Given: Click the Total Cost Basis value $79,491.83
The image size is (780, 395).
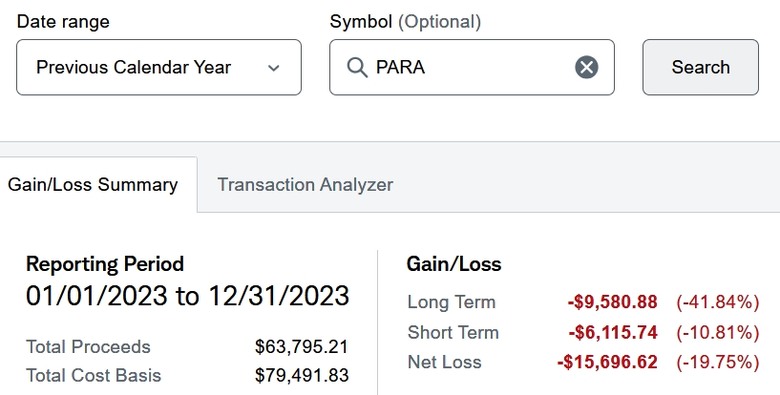Looking at the screenshot, I should tap(301, 375).
